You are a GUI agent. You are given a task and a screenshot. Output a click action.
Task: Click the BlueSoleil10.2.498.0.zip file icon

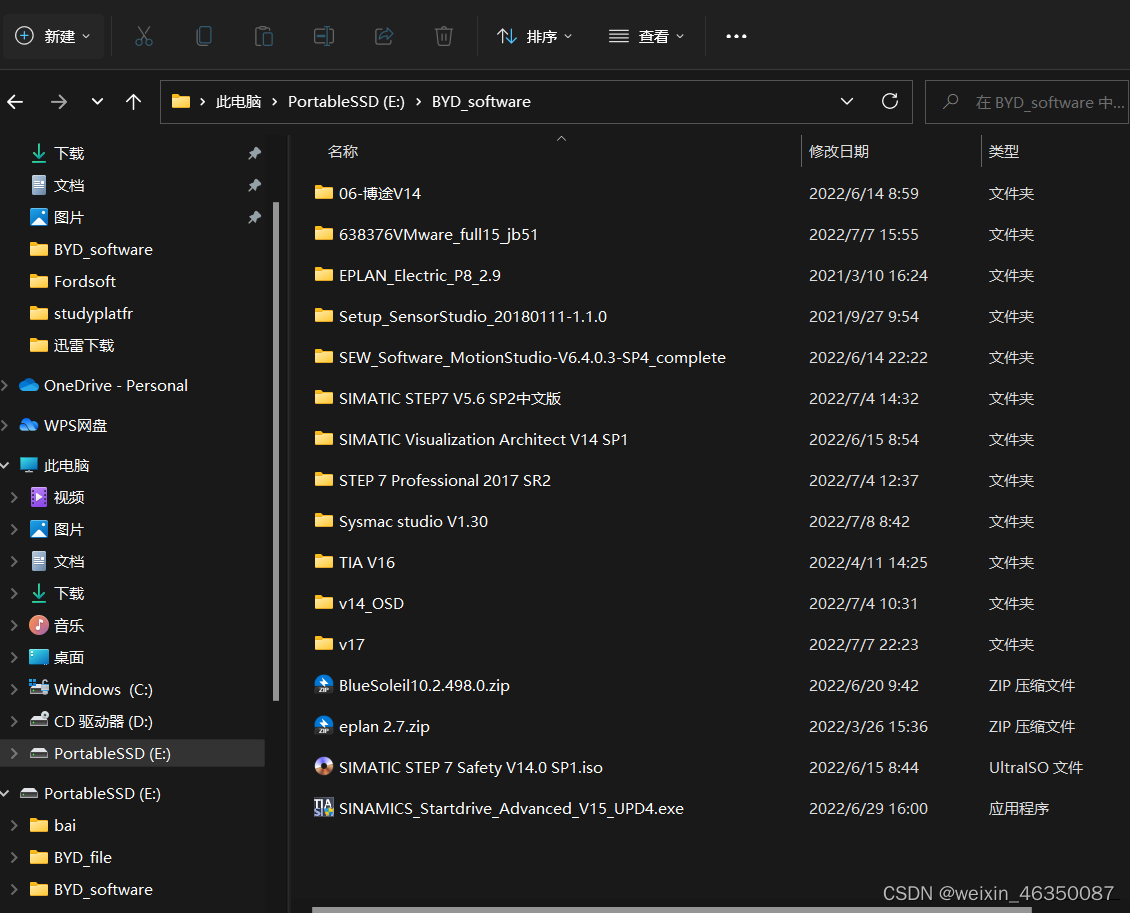click(x=324, y=685)
